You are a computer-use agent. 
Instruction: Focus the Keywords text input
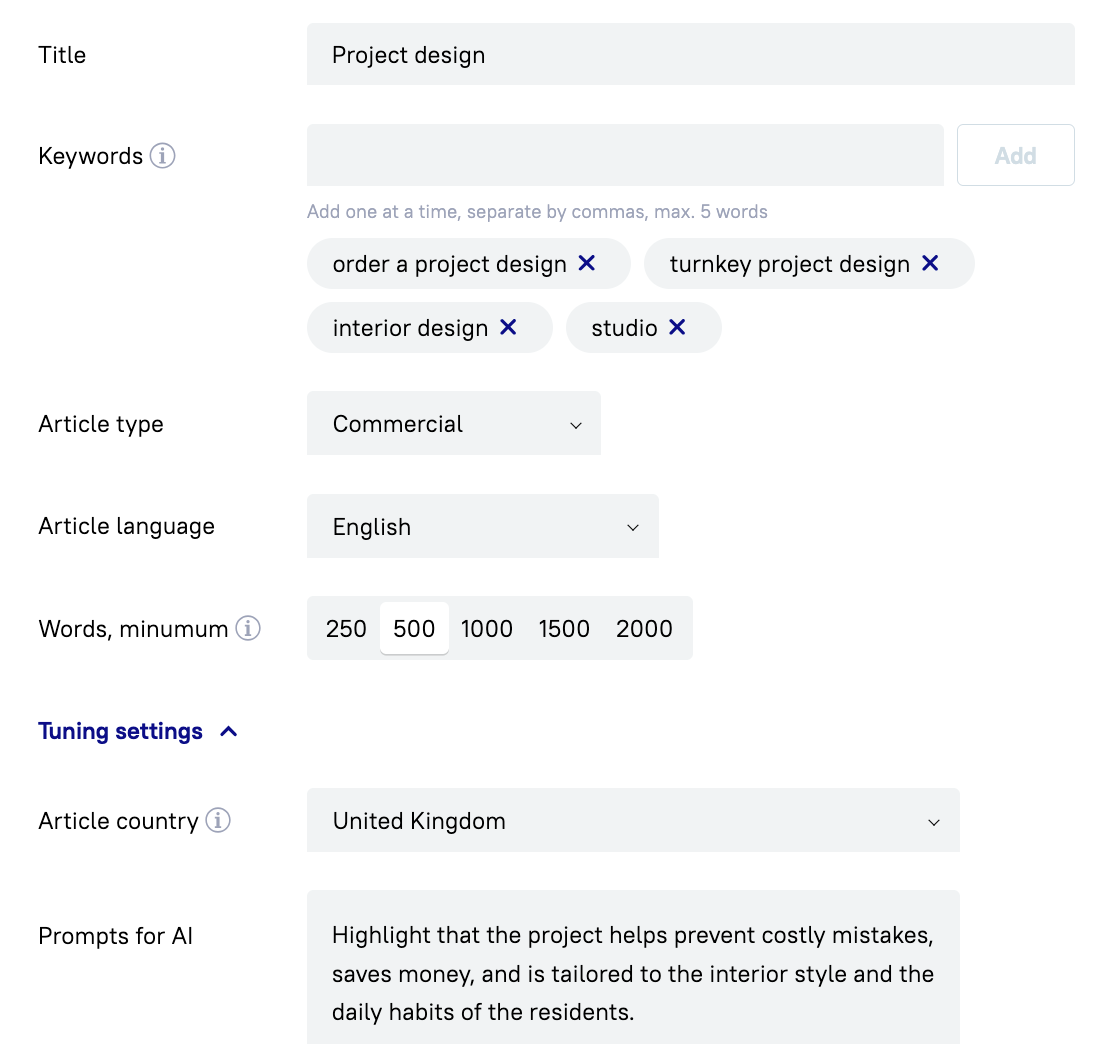coord(624,156)
